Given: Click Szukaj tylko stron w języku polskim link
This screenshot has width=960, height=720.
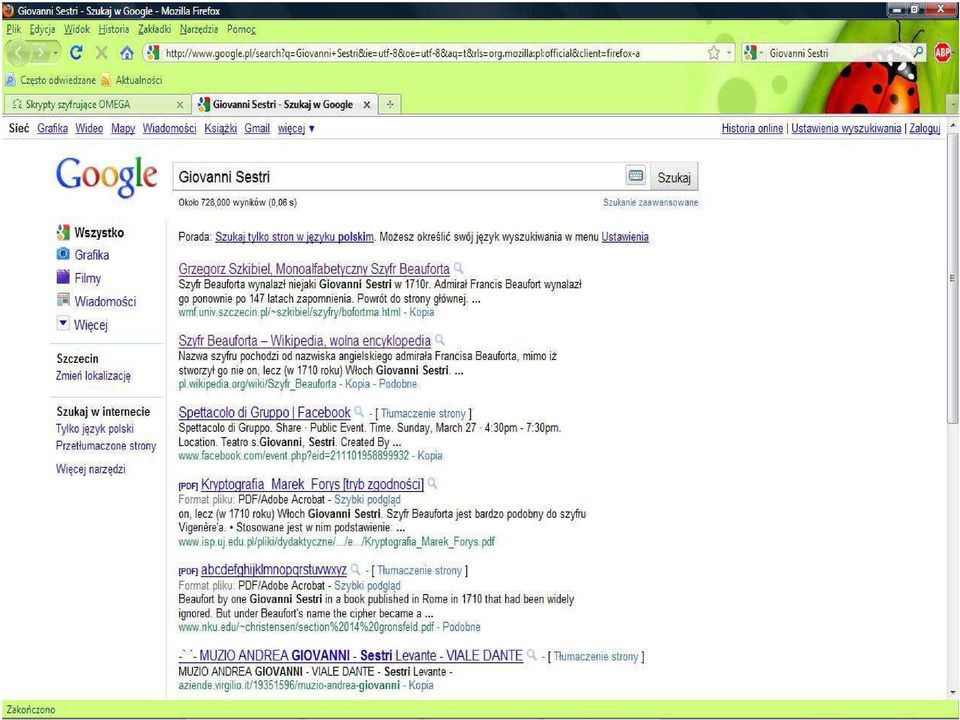Looking at the screenshot, I should click(x=294, y=237).
